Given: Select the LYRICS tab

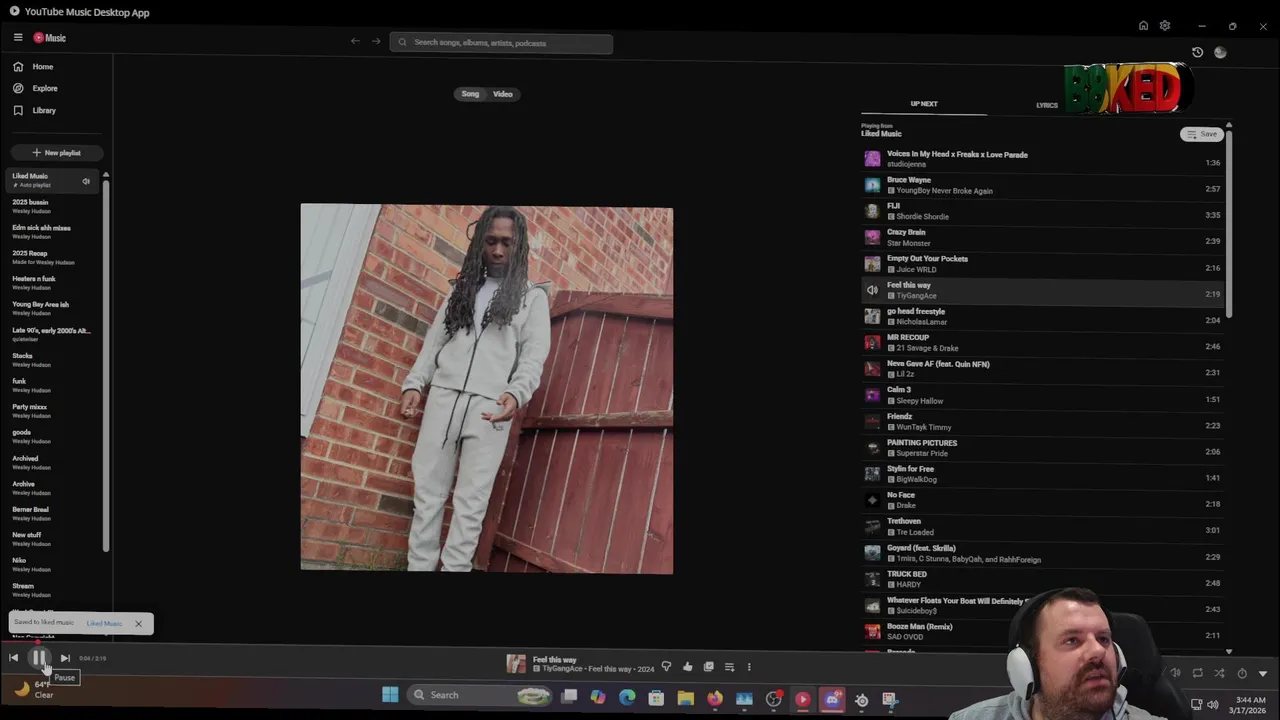Looking at the screenshot, I should [1047, 105].
